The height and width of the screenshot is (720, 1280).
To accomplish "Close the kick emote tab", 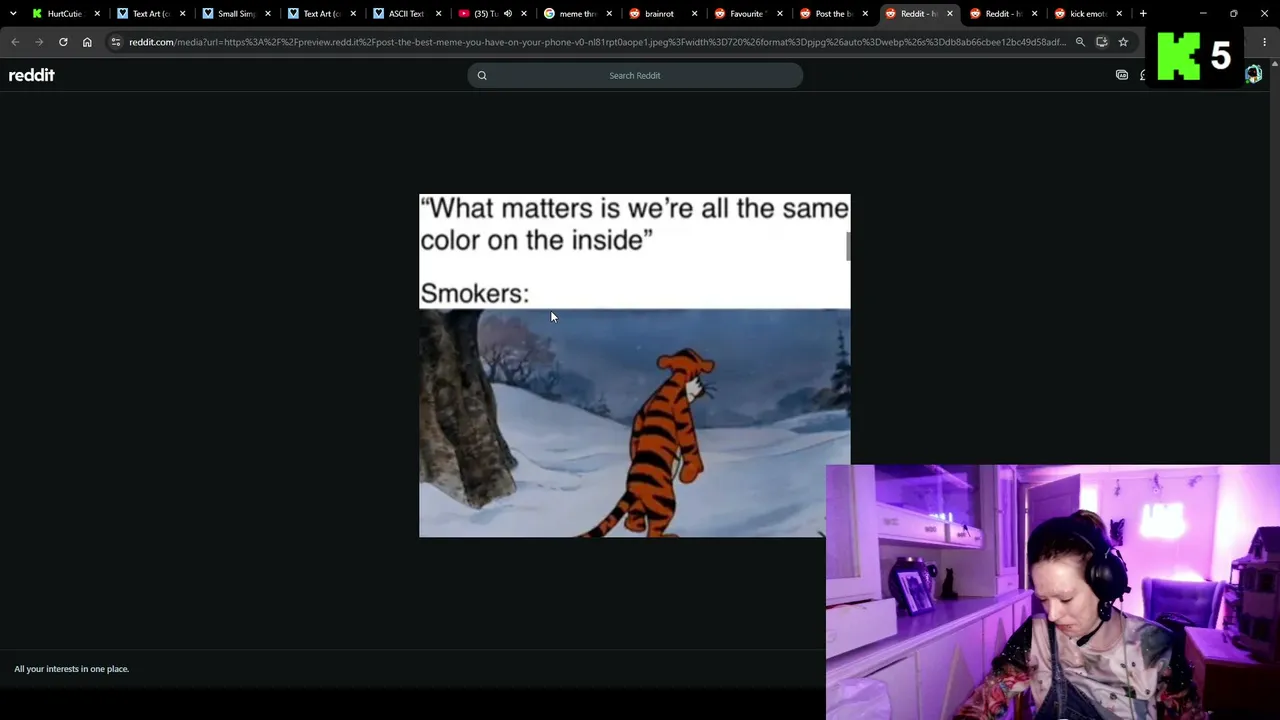I will (1119, 14).
